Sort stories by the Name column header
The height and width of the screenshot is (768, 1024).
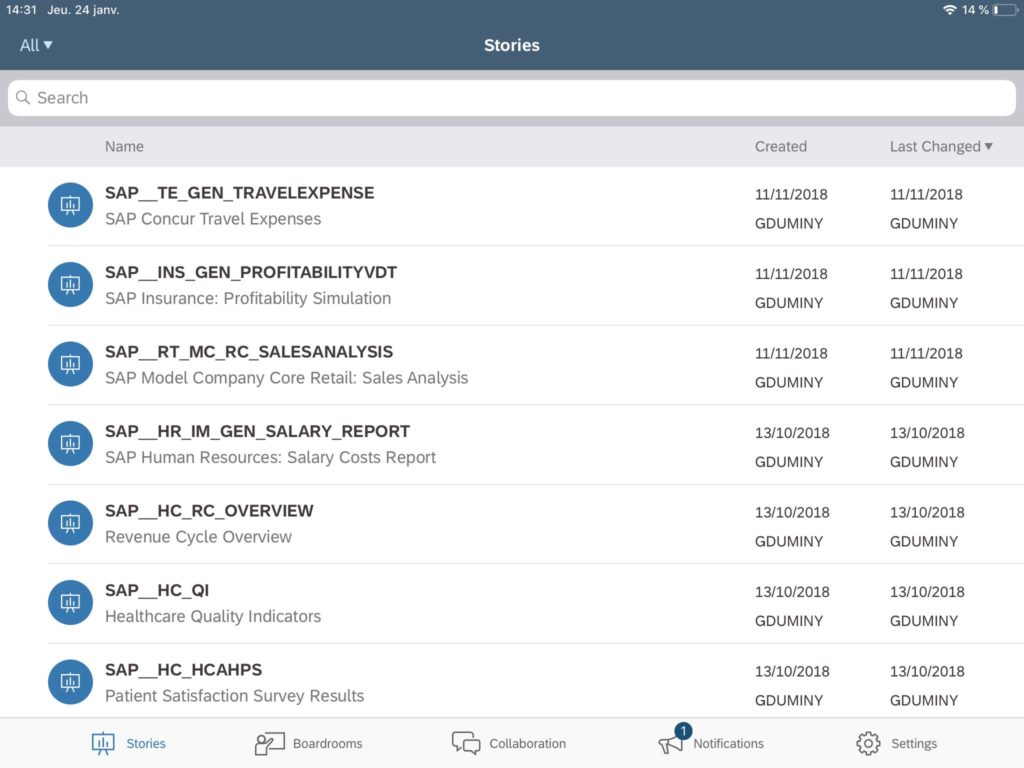[x=124, y=146]
